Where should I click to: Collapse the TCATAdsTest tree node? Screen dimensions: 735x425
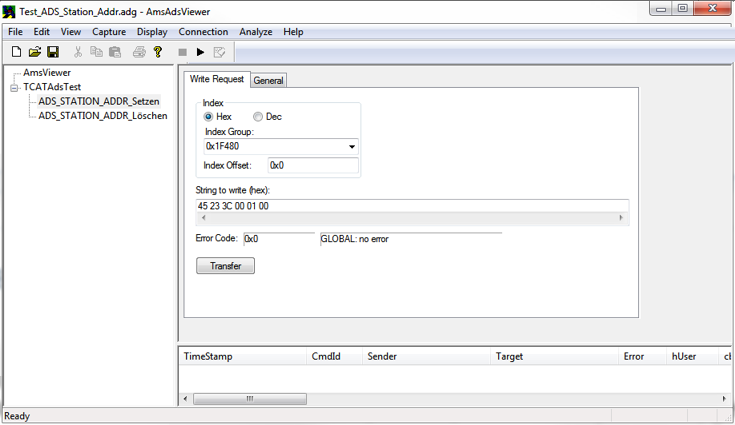[x=15, y=88]
